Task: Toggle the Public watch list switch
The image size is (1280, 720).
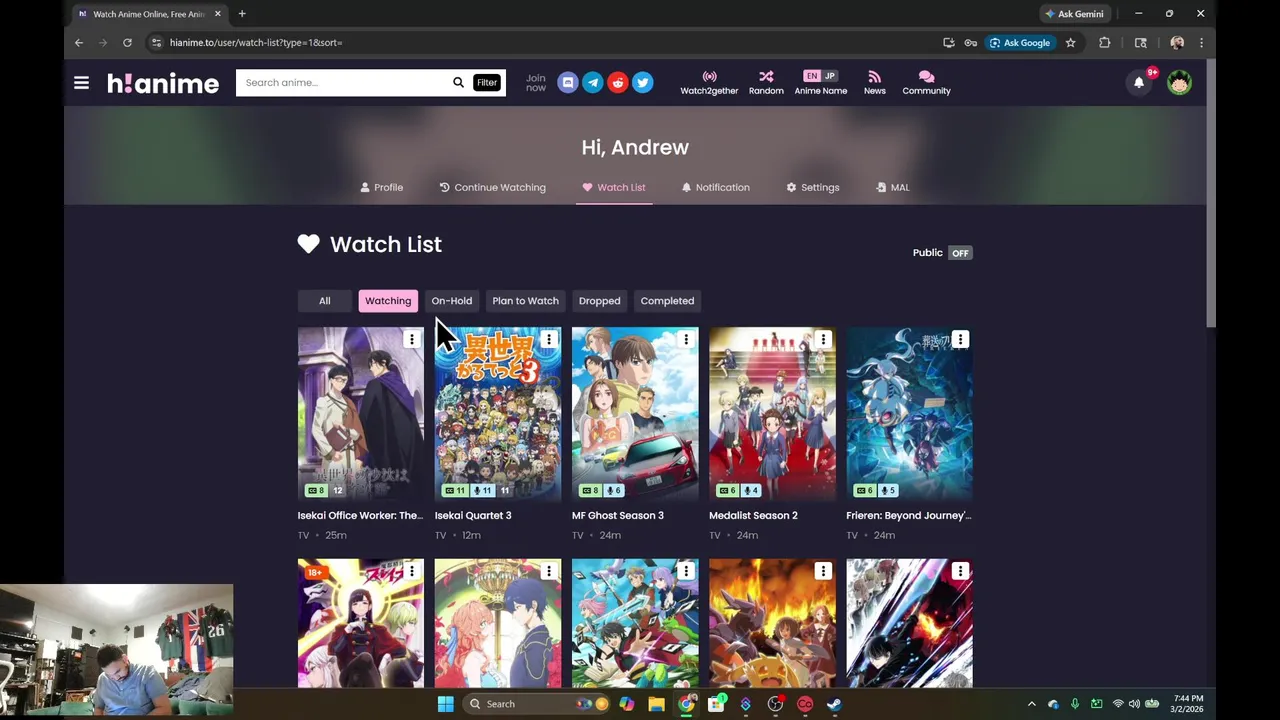Action: pos(960,253)
